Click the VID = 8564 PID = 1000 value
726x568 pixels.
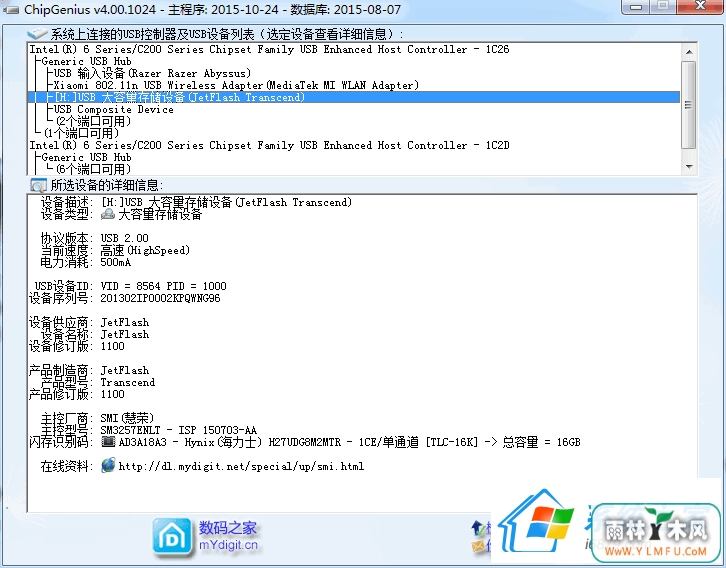163,286
